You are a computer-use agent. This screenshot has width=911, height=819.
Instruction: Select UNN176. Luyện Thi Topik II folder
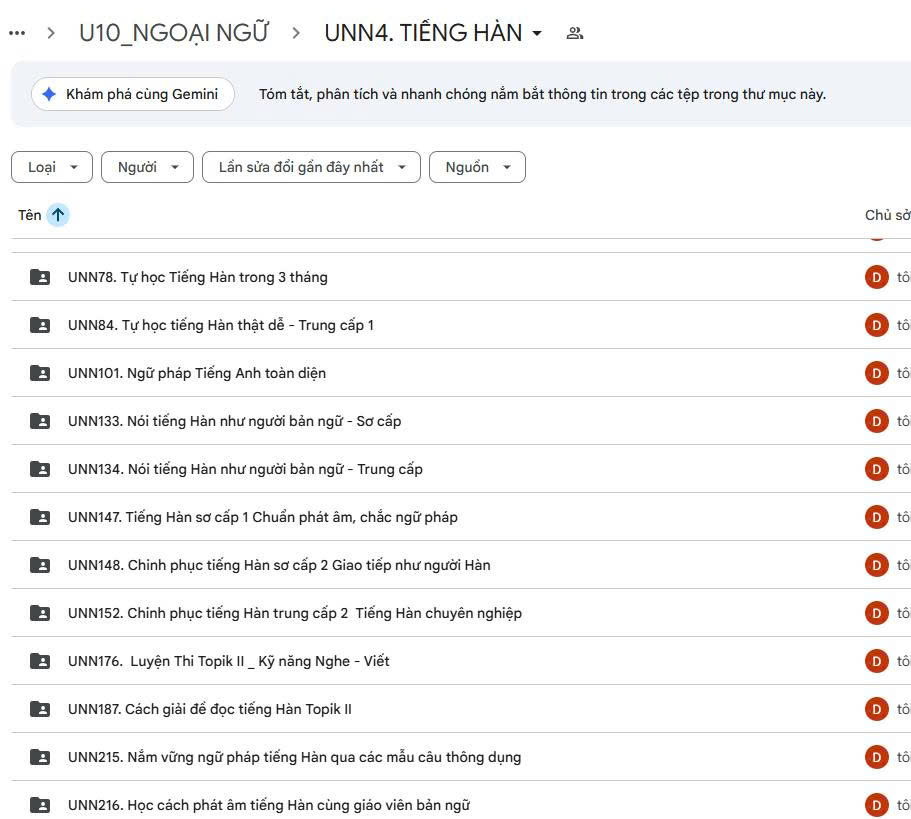pos(228,661)
